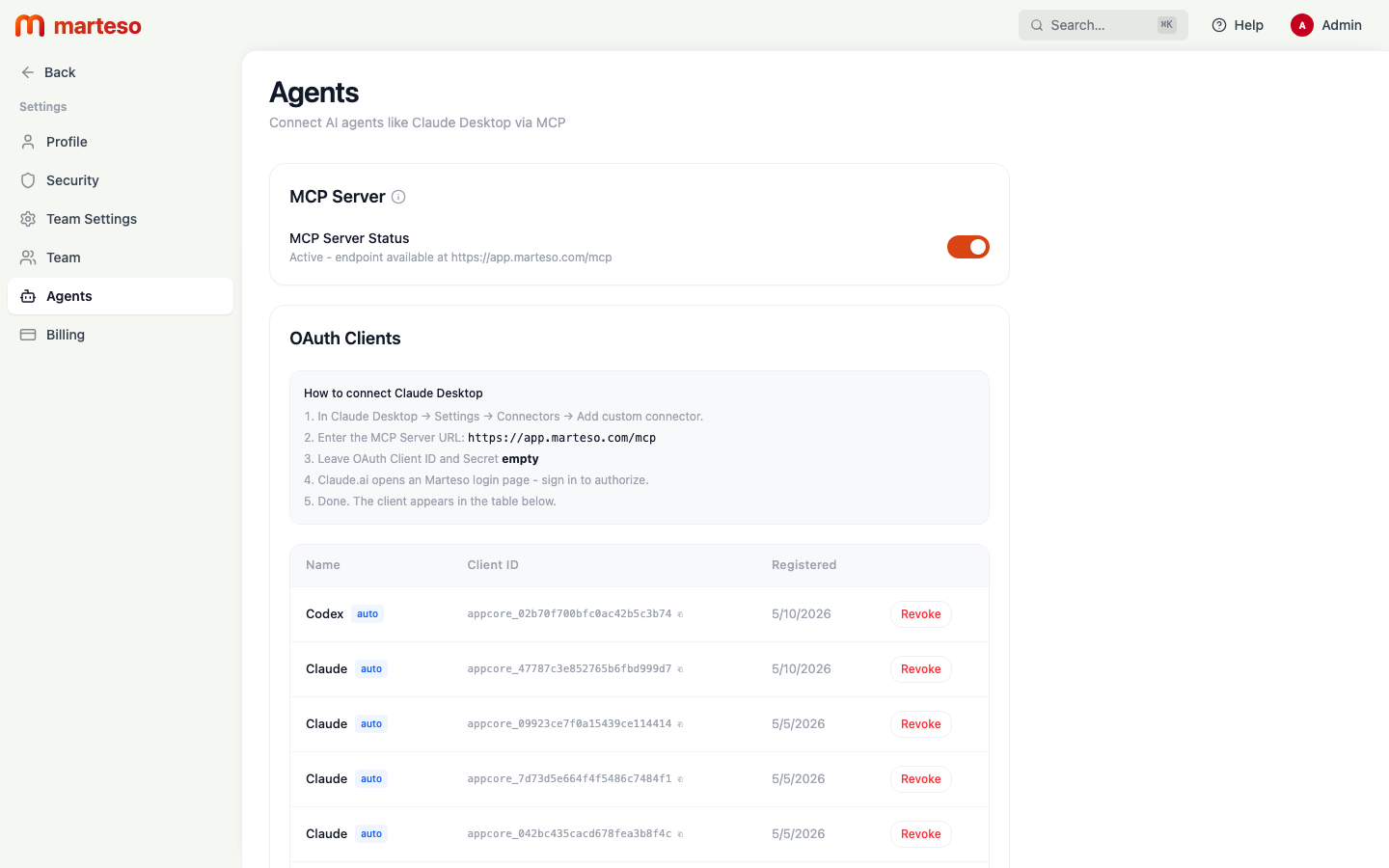The width and height of the screenshot is (1389, 868).
Task: Copy the client ID ending 114414
Action: [680, 724]
